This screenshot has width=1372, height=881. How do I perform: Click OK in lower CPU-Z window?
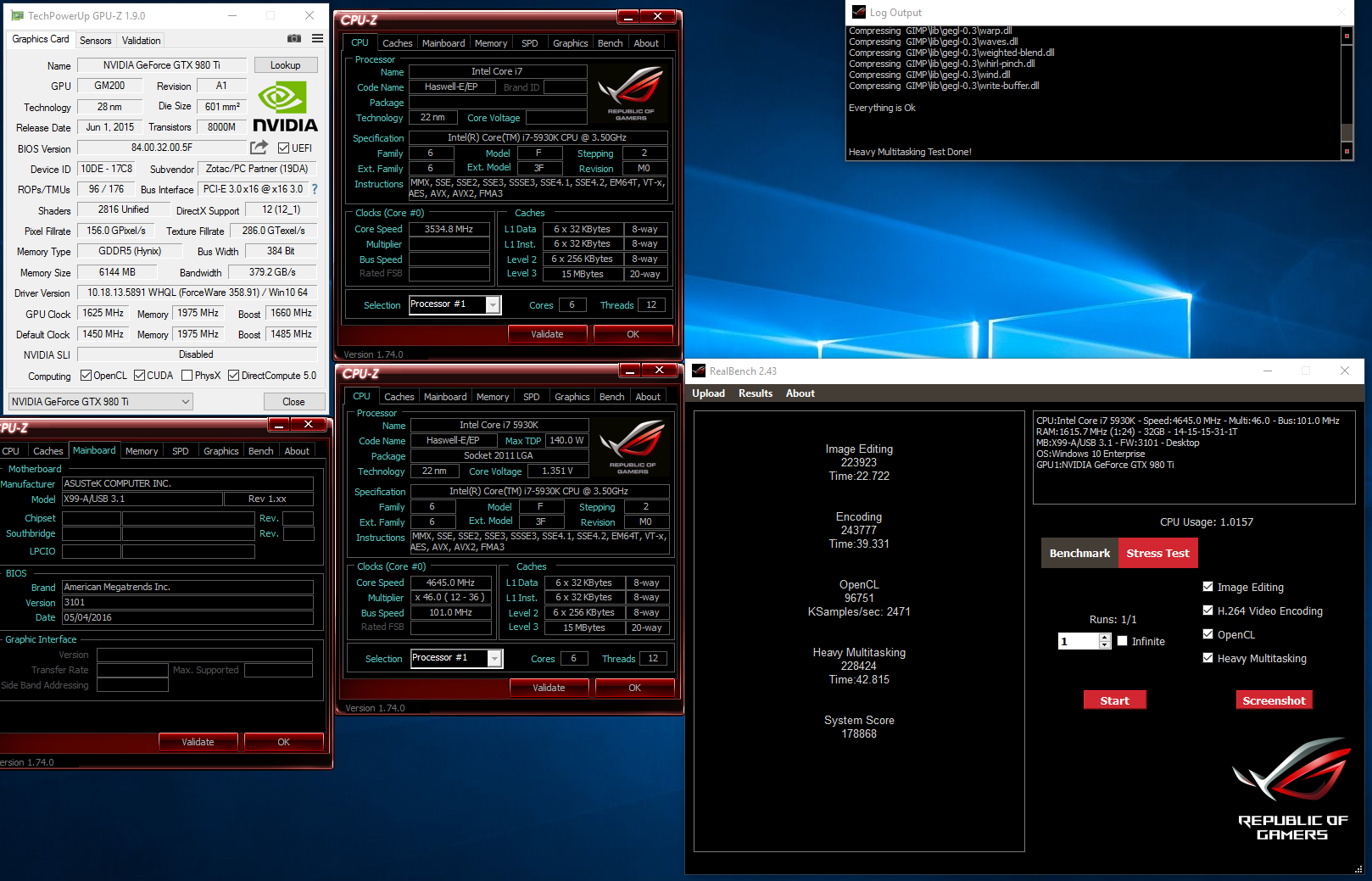click(x=635, y=688)
